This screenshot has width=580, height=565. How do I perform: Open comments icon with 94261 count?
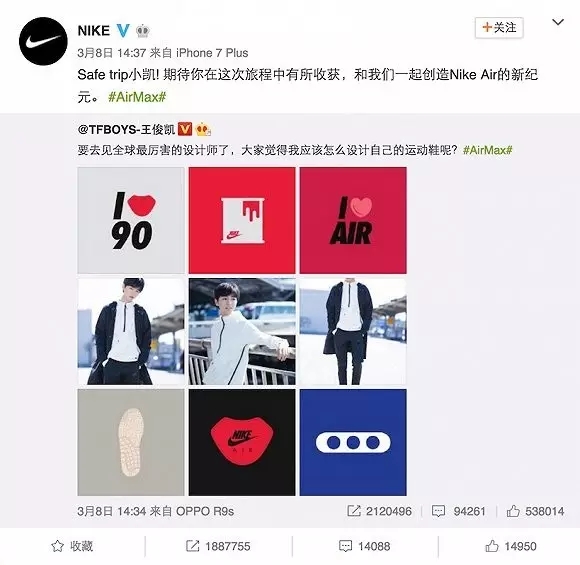click(438, 511)
